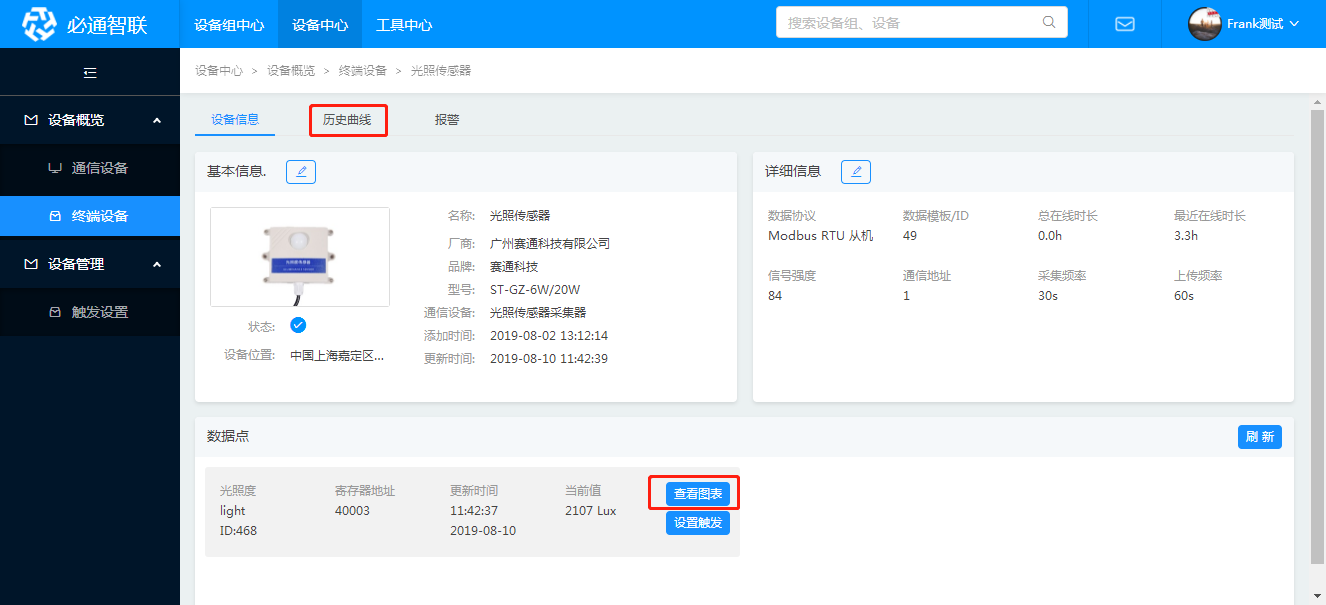Click the Frank测试 user avatar

click(1204, 24)
